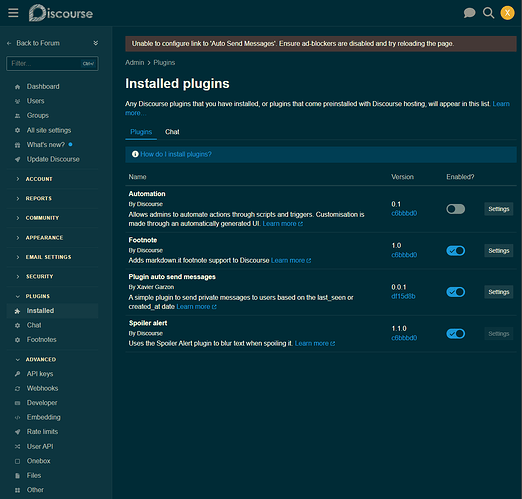This screenshot has height=499, width=522.
Task: Open commit hash df15d8b link
Action: coord(403,296)
